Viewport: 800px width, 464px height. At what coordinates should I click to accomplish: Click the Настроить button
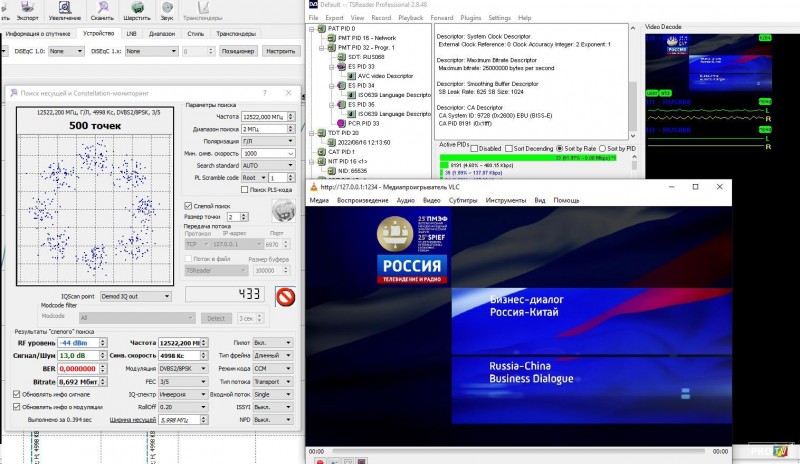click(281, 50)
